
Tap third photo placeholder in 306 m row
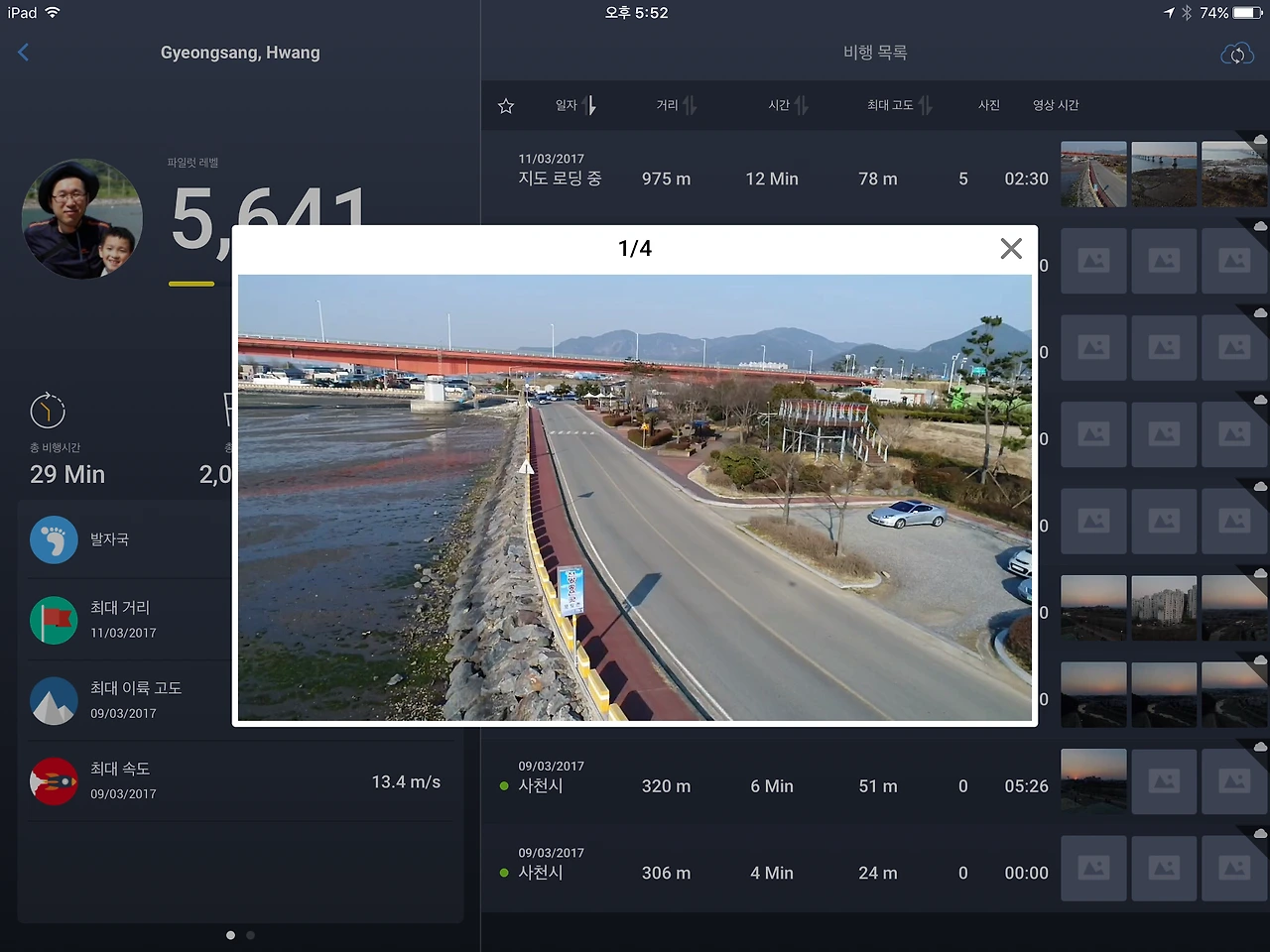1234,868
